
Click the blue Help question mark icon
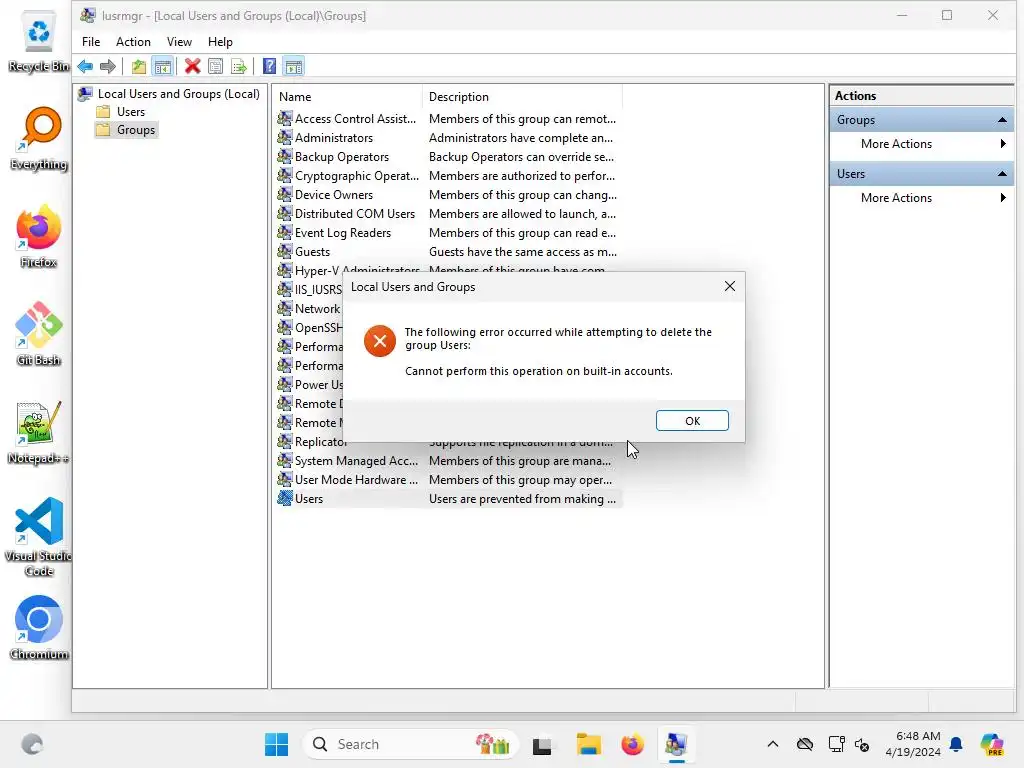[269, 66]
